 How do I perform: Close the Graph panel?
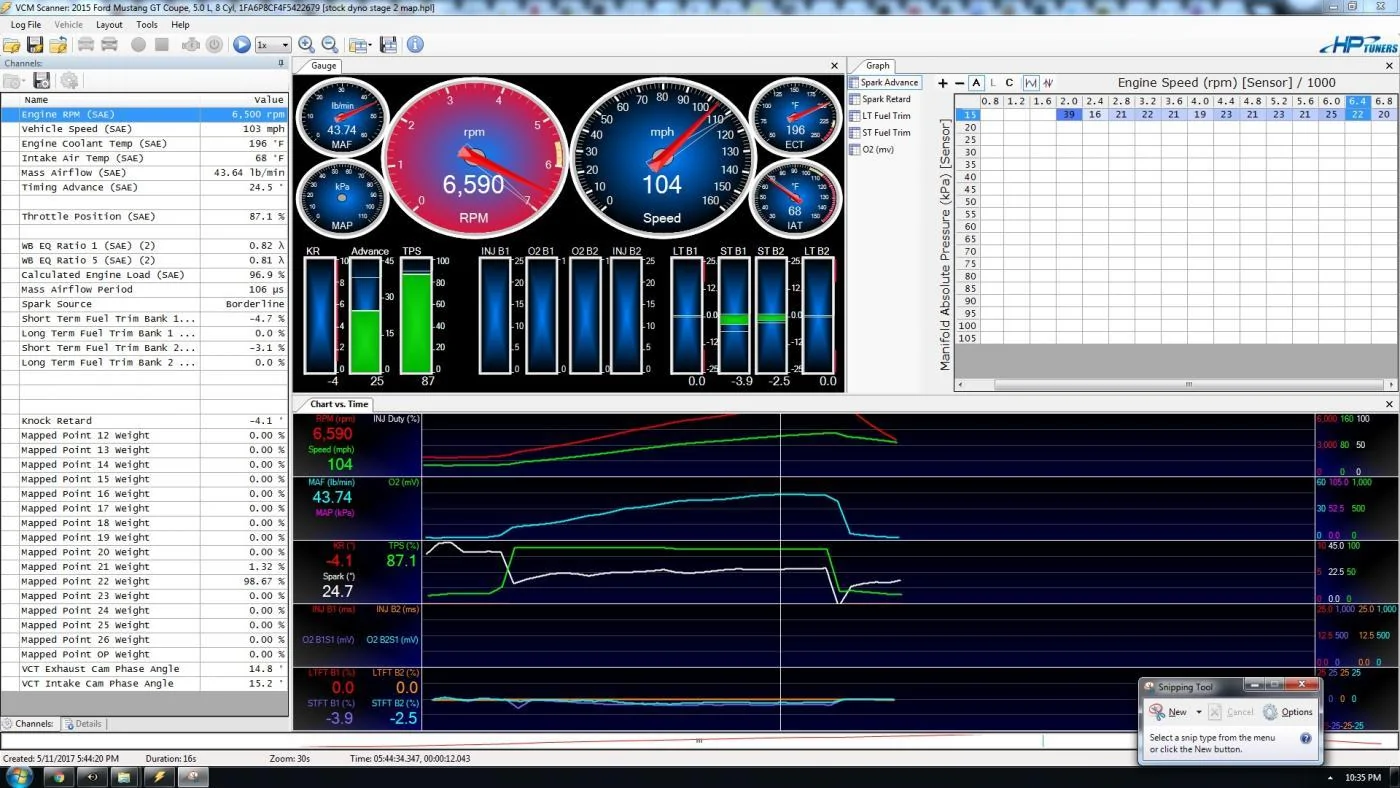[x=1389, y=66]
